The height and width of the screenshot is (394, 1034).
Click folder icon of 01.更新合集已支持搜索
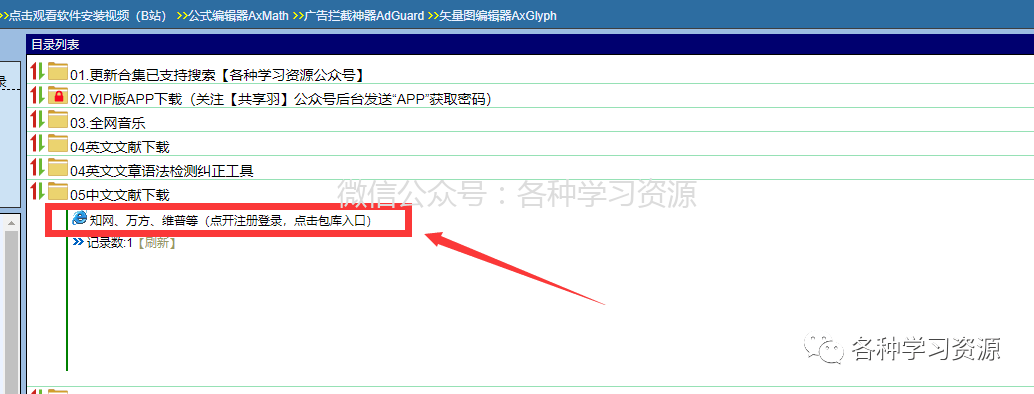58,72
